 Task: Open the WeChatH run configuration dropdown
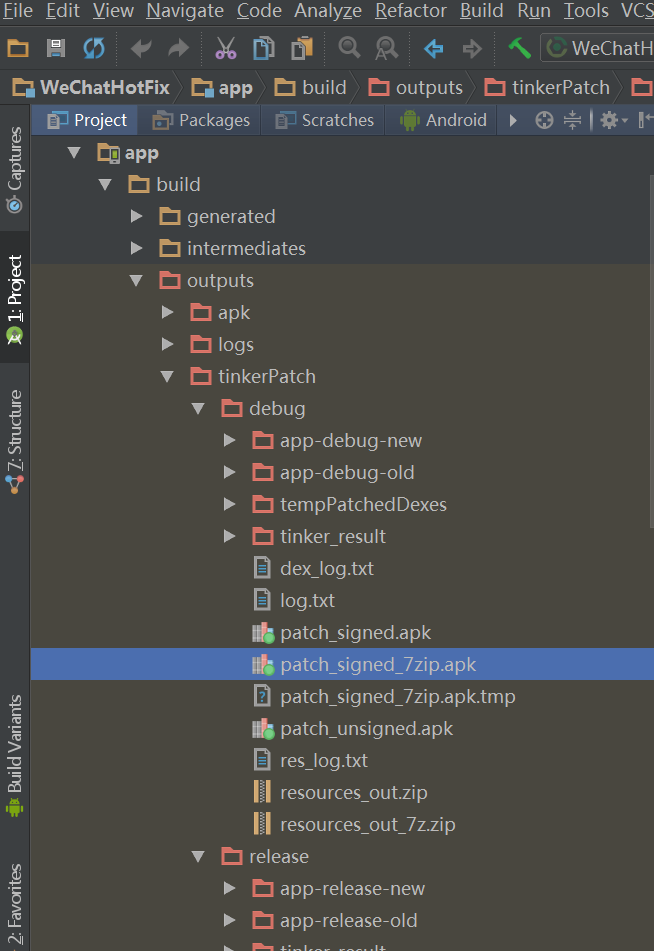(x=598, y=48)
